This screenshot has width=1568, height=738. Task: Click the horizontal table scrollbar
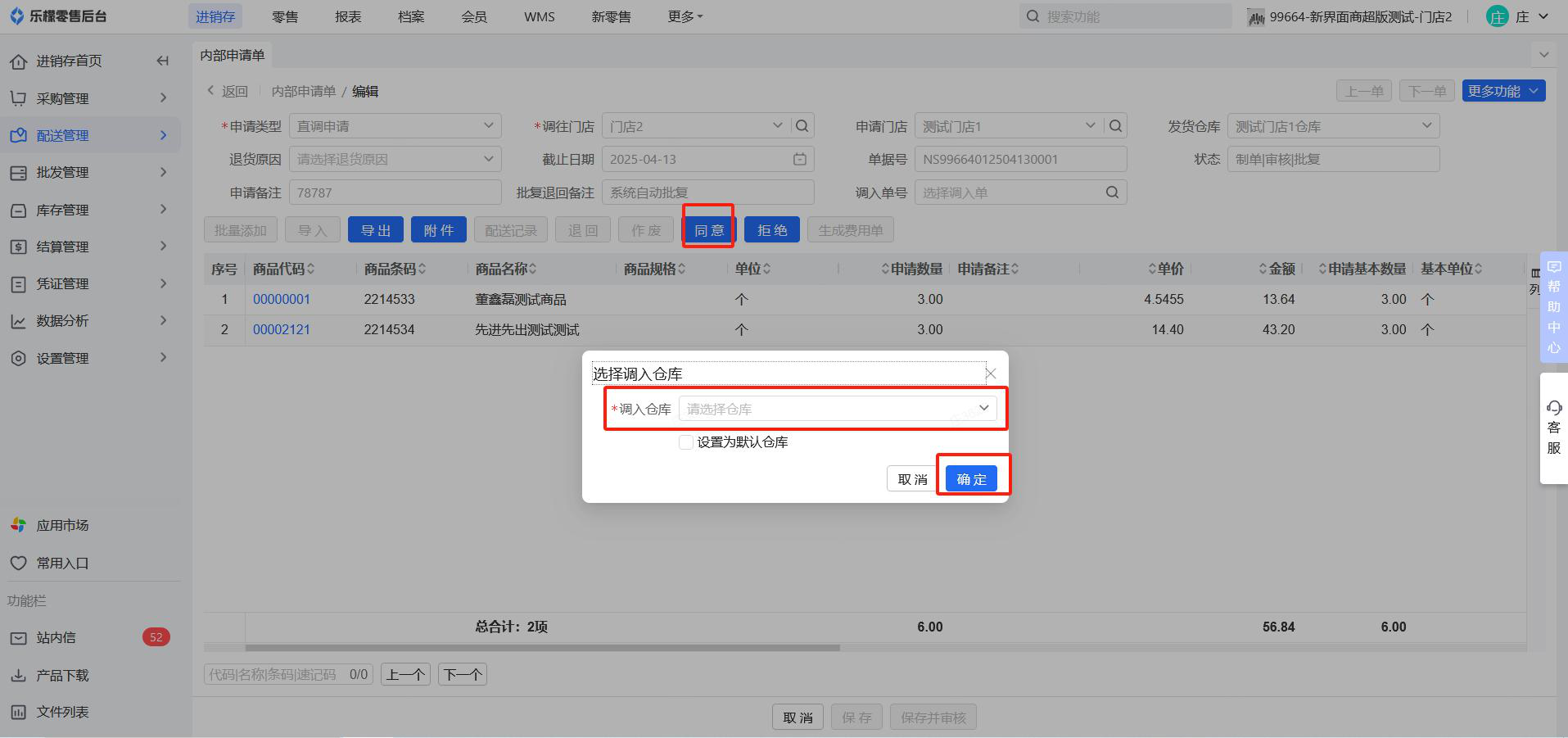[542, 648]
